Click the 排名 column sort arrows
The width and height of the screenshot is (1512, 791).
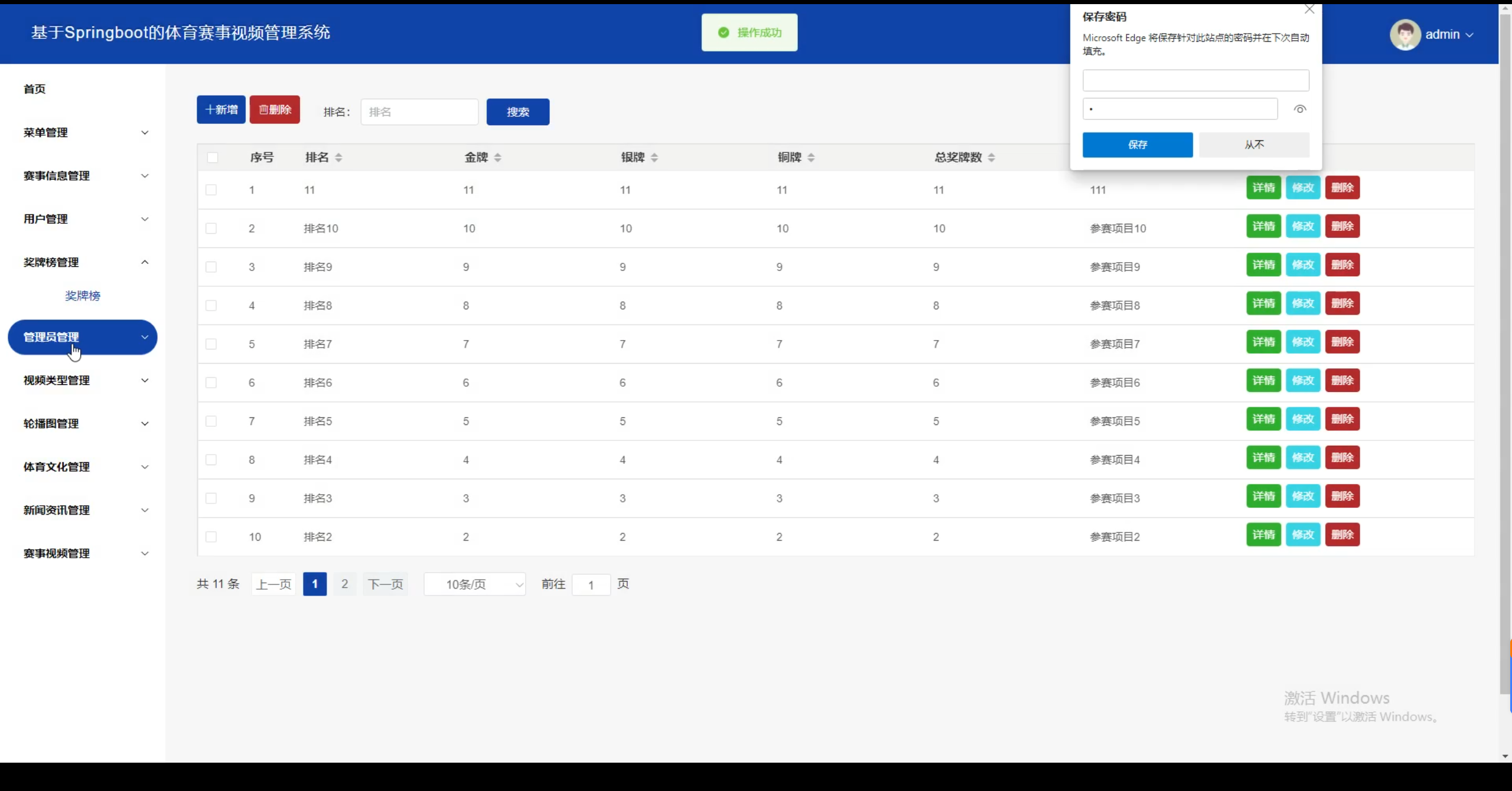coord(338,158)
